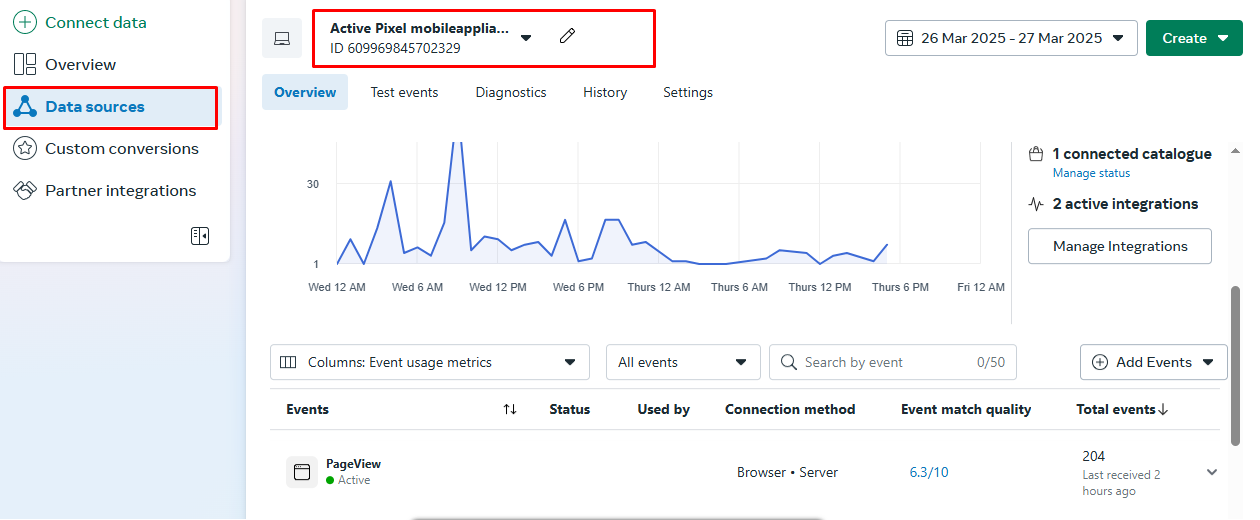Viewport: 1260px width, 520px height.
Task: Click the laptop device icon at top
Action: pos(281,38)
